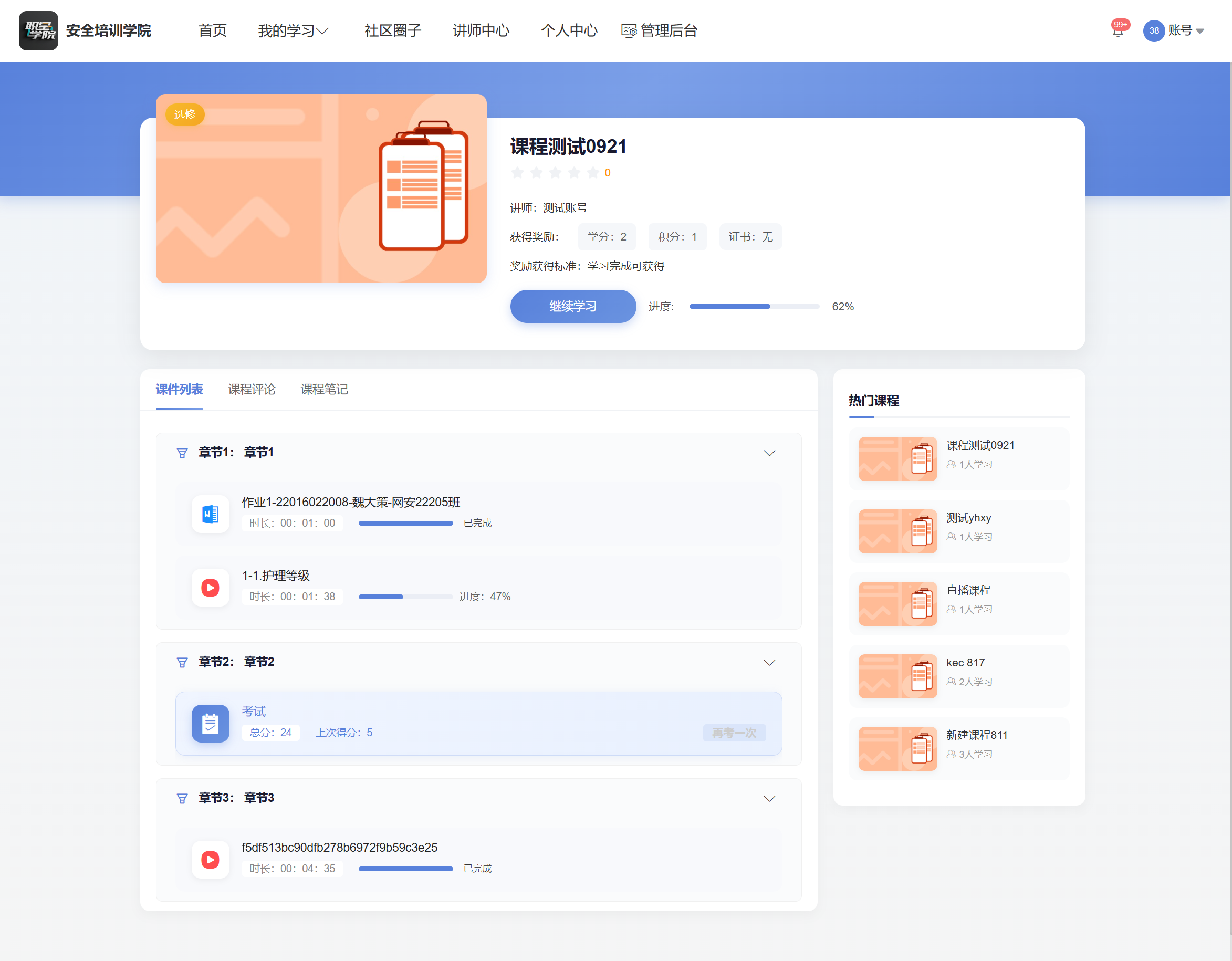Click the 继续学习 button
Viewport: 1232px width, 961px height.
tap(573, 306)
